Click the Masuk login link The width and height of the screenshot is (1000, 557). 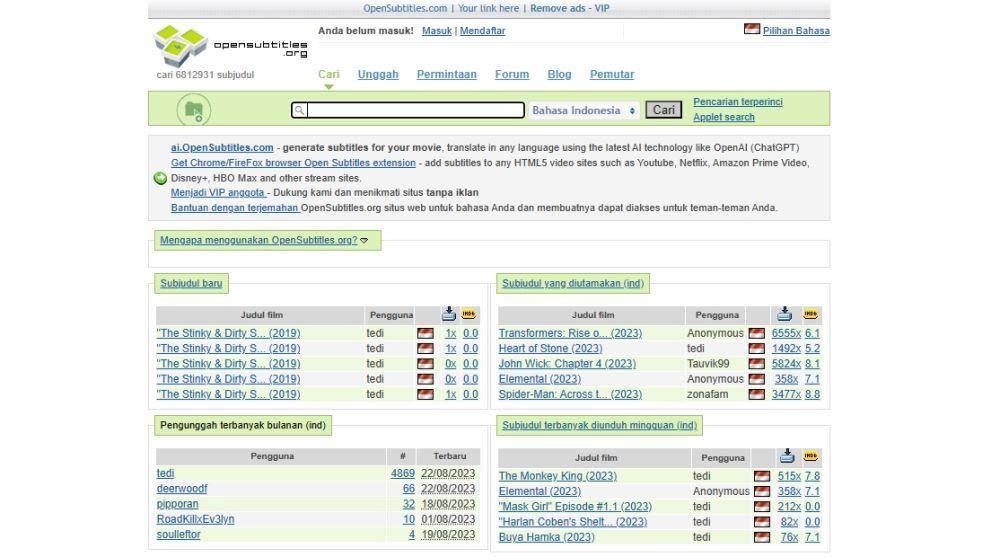(437, 31)
